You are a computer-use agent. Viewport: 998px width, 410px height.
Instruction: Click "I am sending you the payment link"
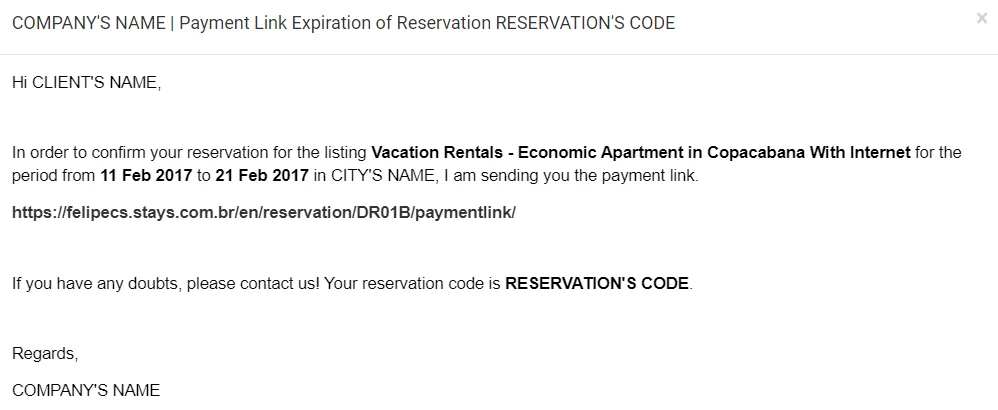coord(571,176)
